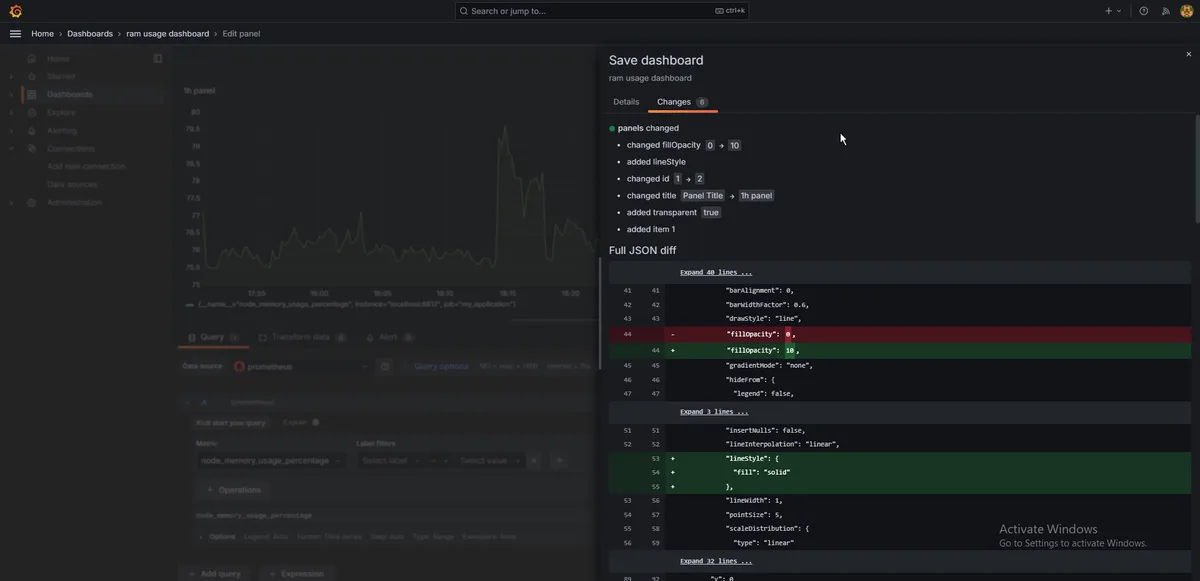
Task: Click the user profile avatar
Action: pos(1187,11)
